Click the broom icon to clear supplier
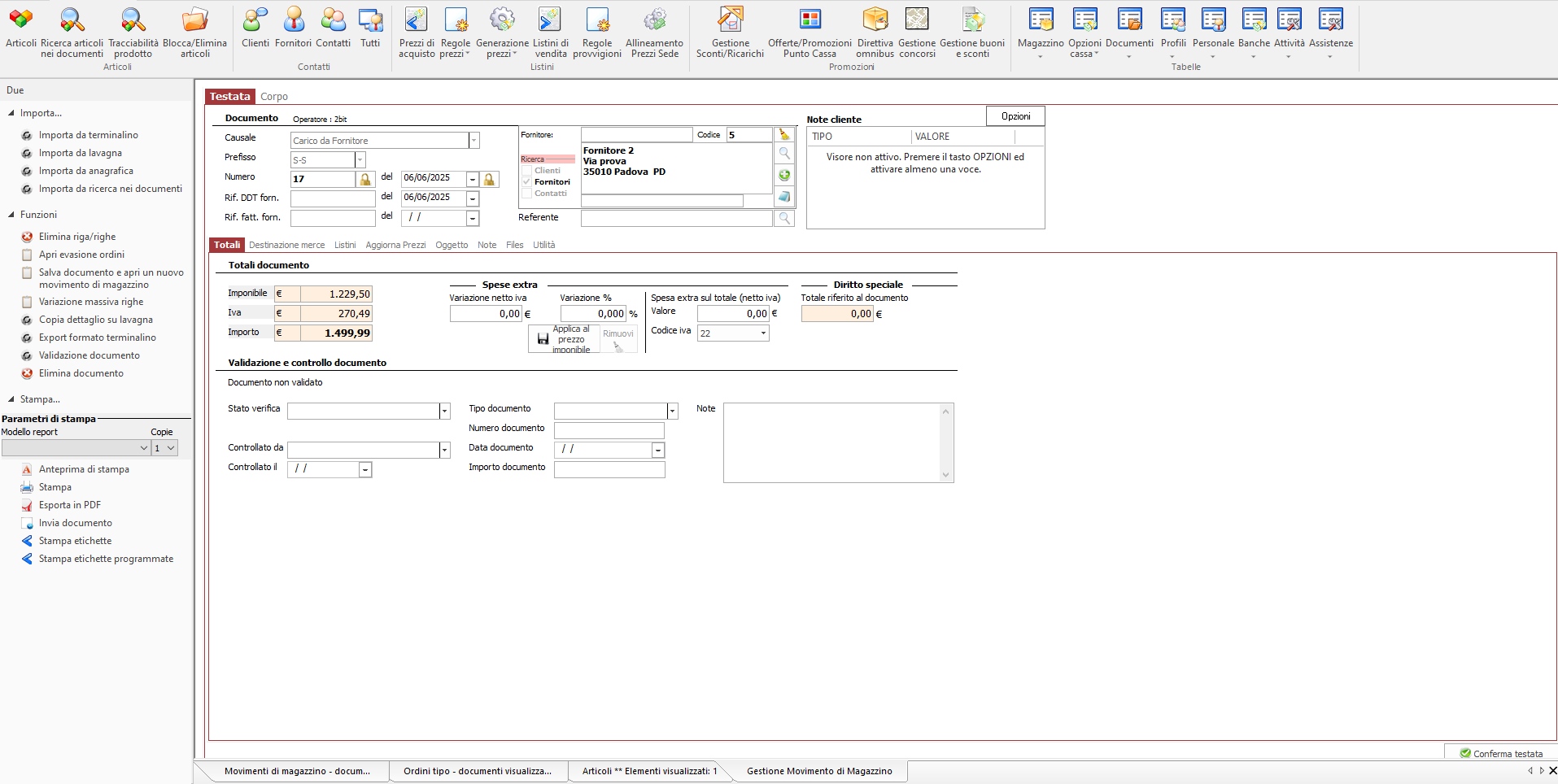The width and height of the screenshot is (1558, 784). tap(784, 134)
